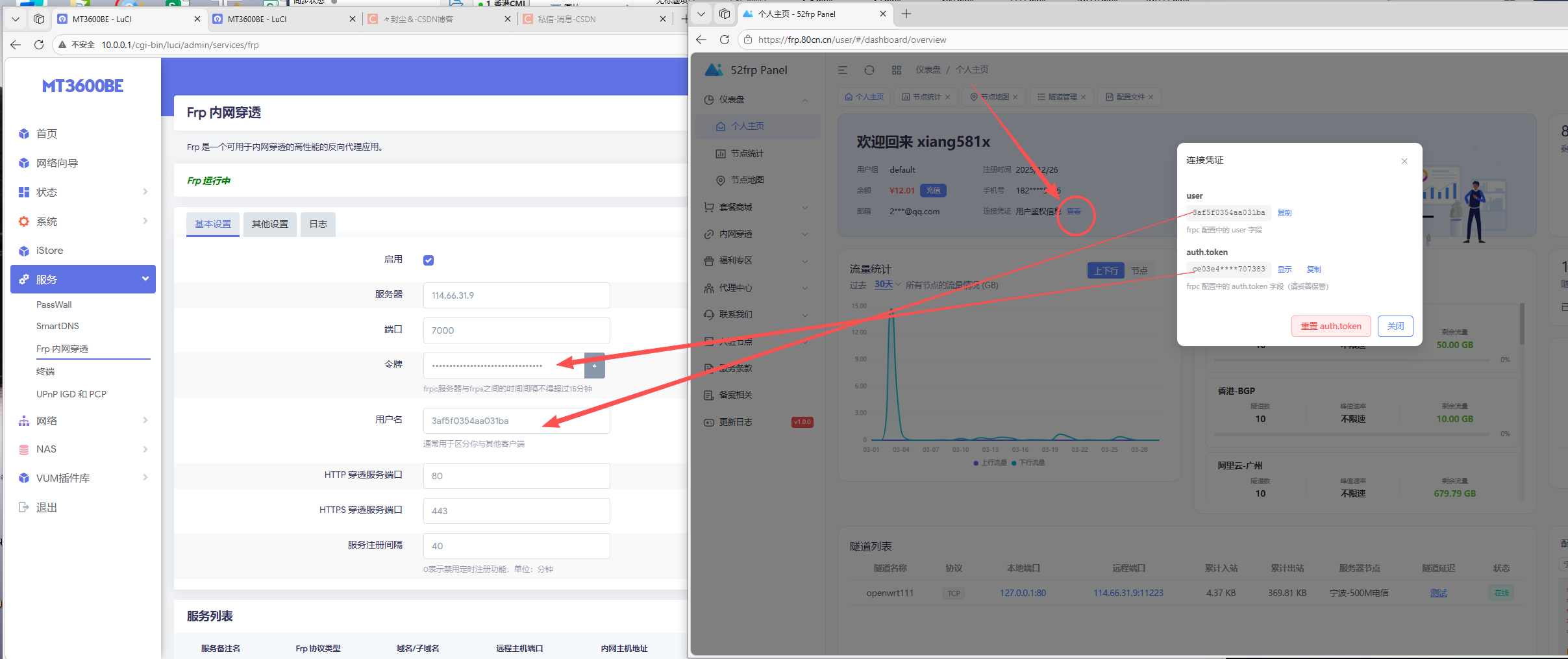Screen dimensions: 1568x659
Task: Click the refresh icon in 52frp Panel header
Action: click(x=869, y=70)
